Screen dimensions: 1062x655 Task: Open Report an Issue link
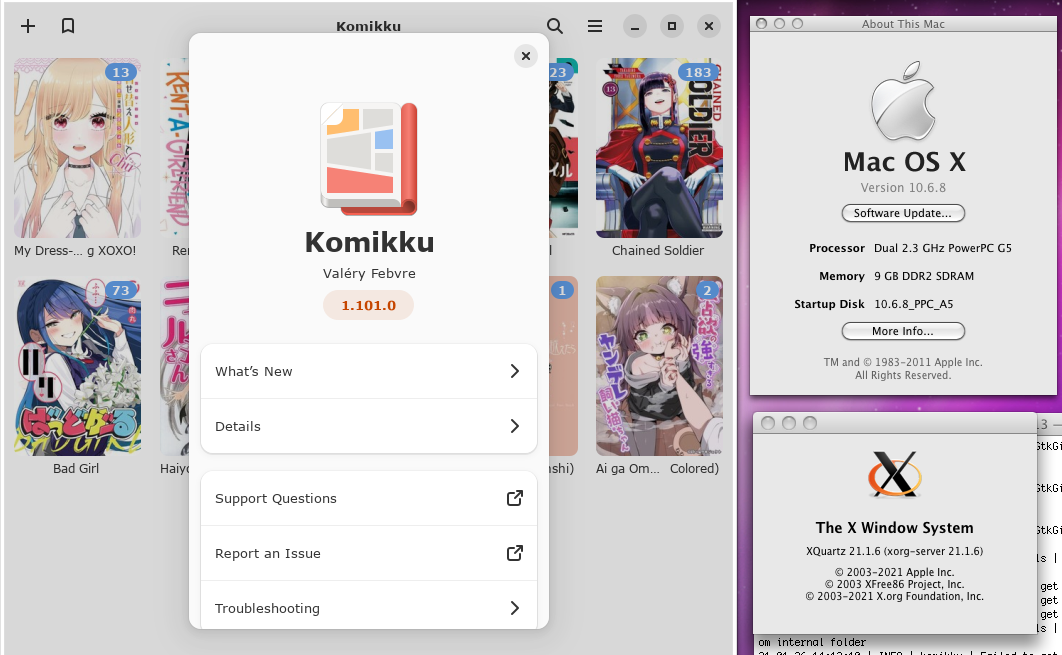(369, 553)
